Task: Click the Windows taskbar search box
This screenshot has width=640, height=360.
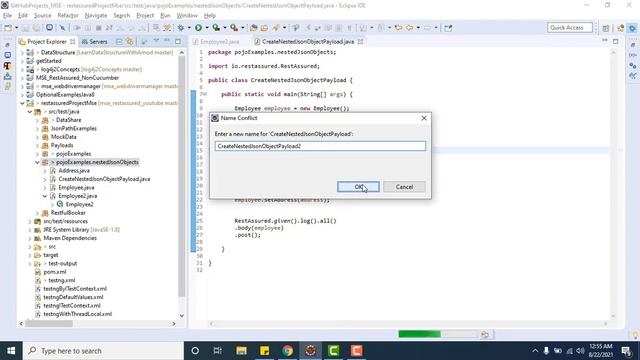Action: pos(103,351)
